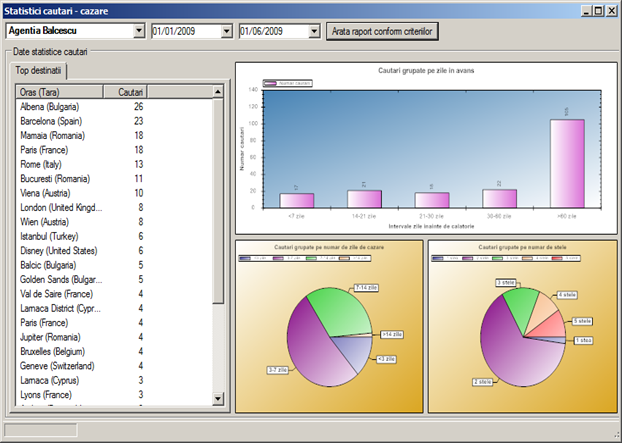Expand the 01/06/2009 end date picker
Screen dimensions: 622x443
[x=314, y=31]
